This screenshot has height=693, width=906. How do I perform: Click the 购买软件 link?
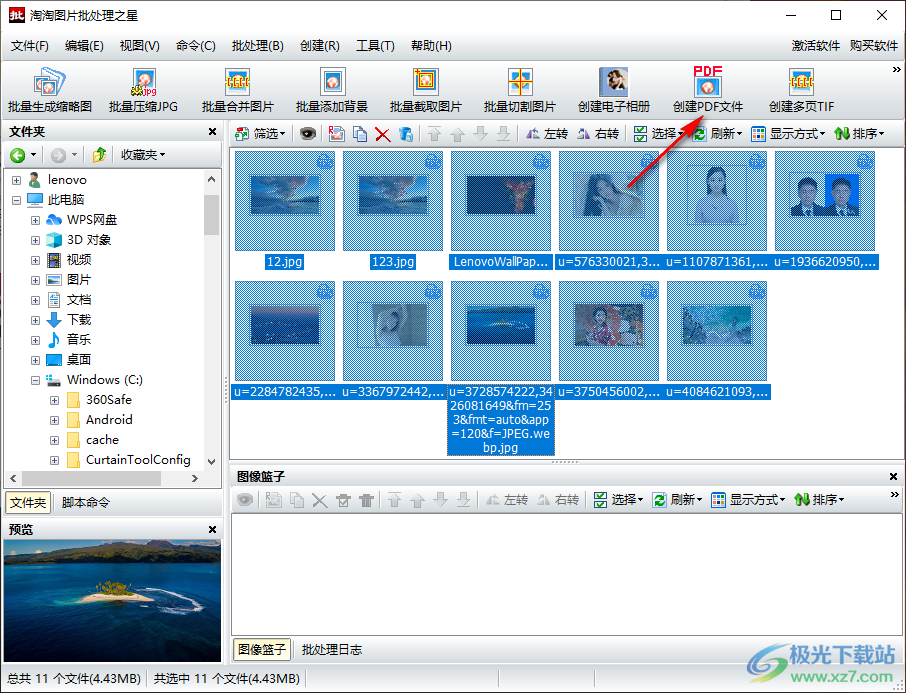tap(873, 46)
